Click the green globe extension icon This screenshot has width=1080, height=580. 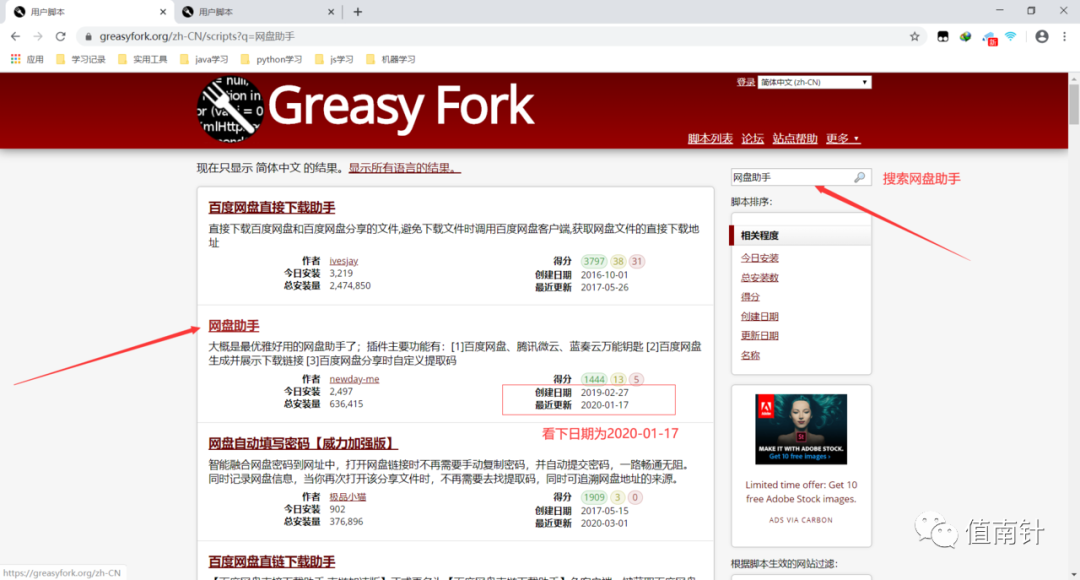[x=966, y=37]
